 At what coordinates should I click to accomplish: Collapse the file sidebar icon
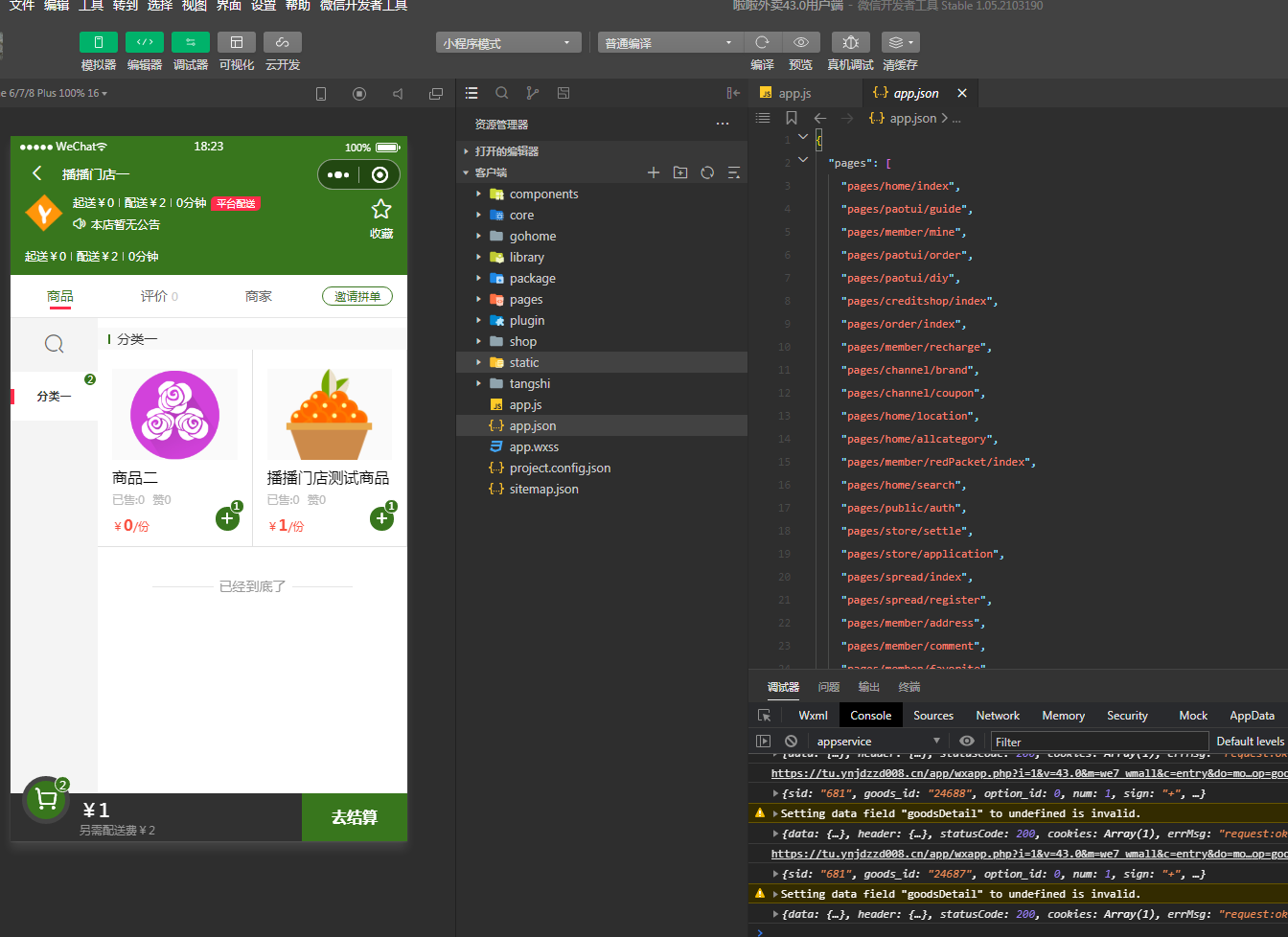pos(733,93)
